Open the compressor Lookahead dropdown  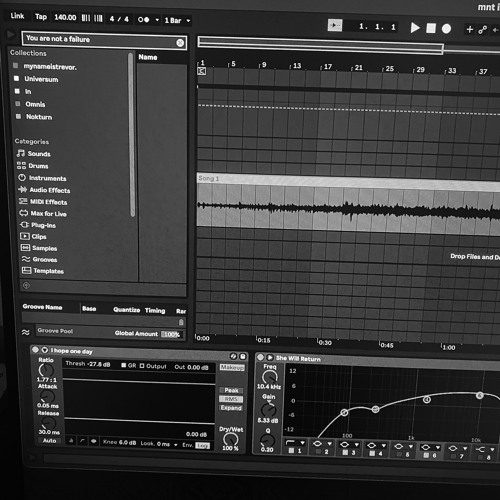tap(159, 444)
